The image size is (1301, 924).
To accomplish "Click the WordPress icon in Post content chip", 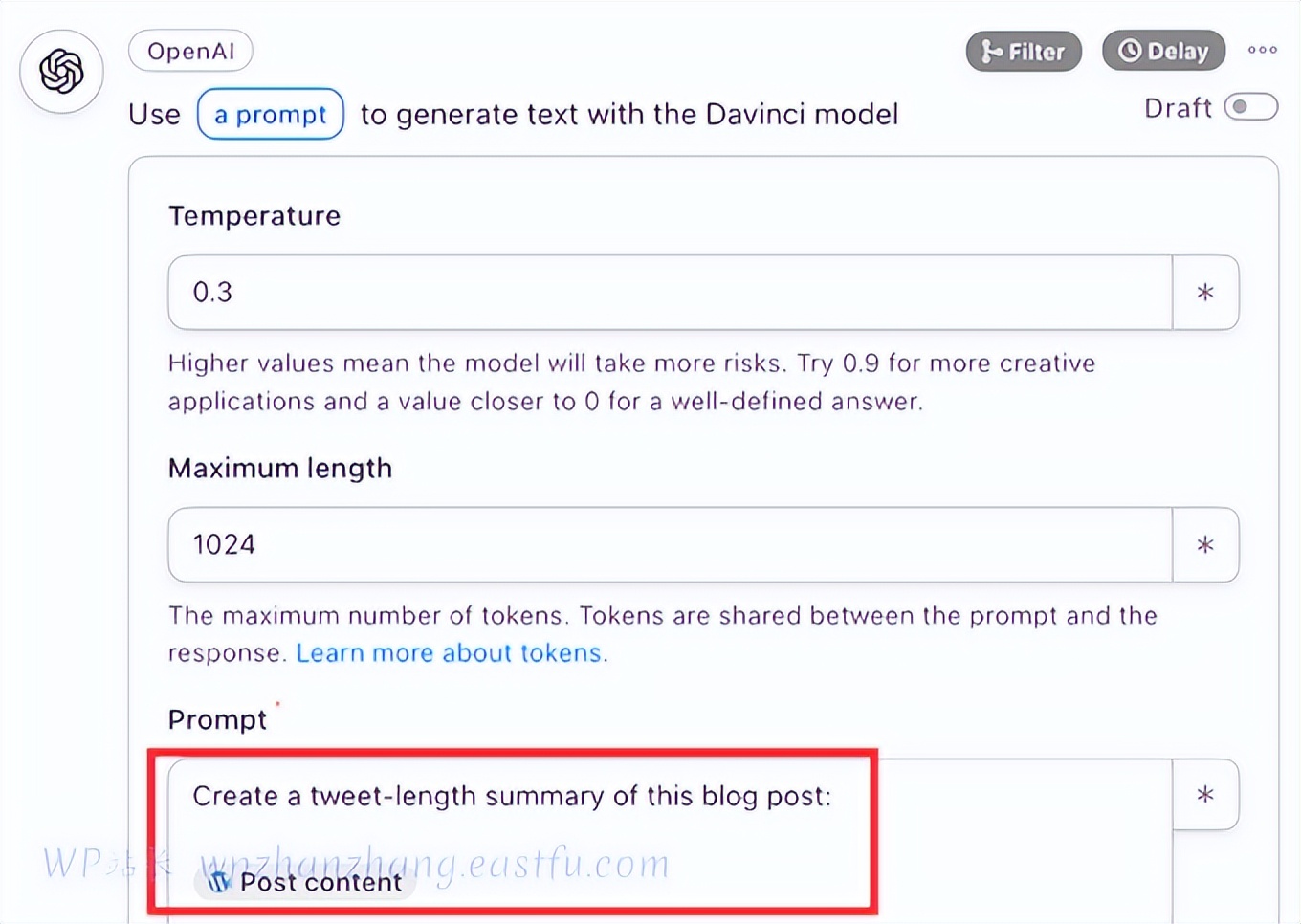I will [x=219, y=882].
